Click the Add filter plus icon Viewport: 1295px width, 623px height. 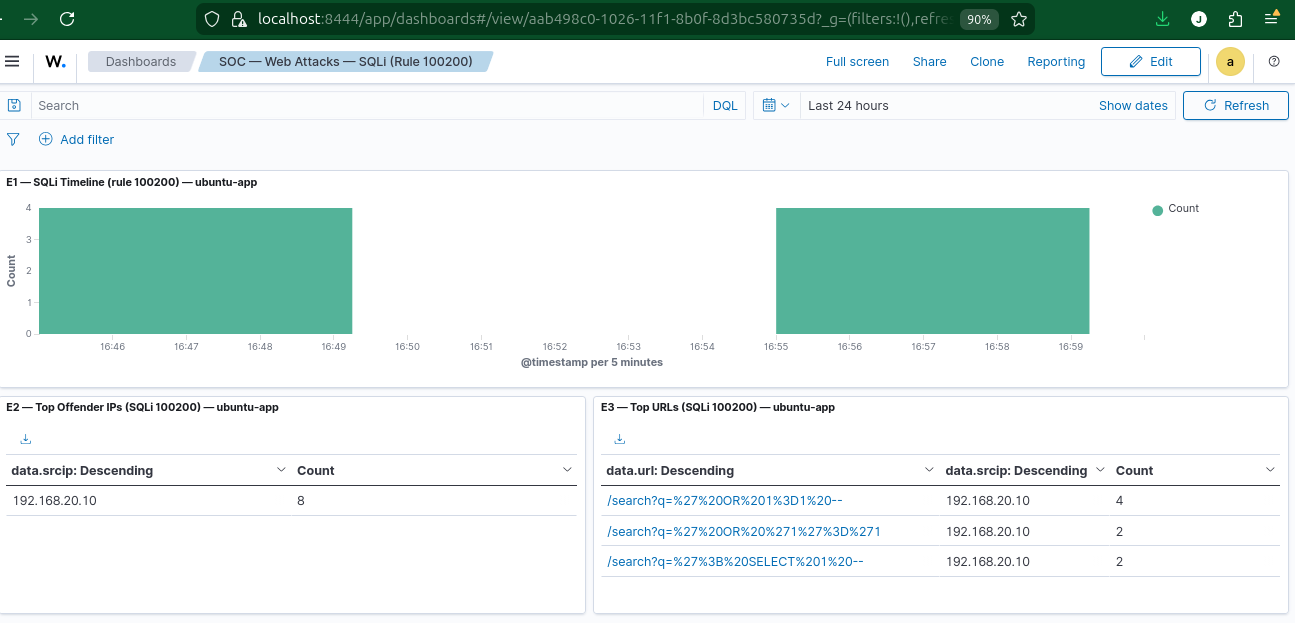45,139
